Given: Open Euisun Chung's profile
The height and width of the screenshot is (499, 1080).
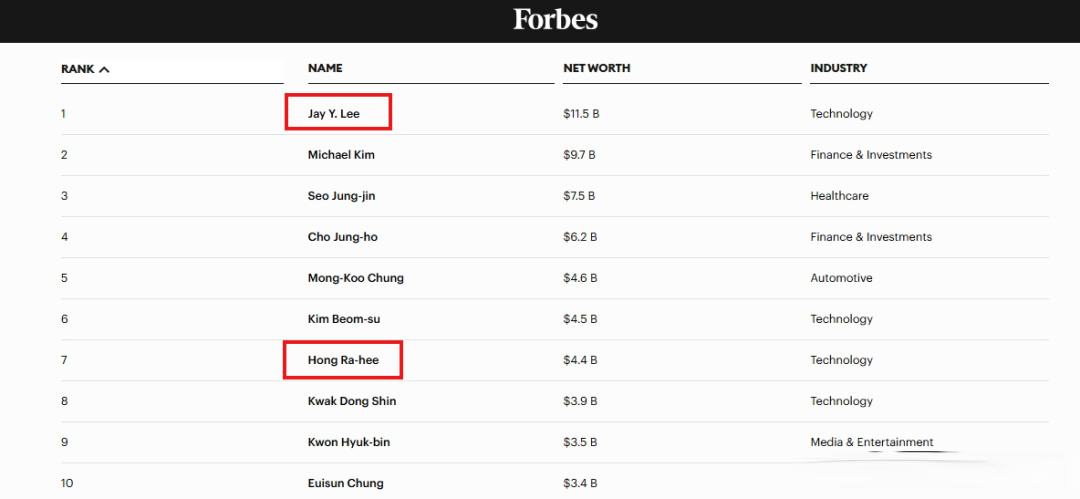Looking at the screenshot, I should [x=345, y=483].
